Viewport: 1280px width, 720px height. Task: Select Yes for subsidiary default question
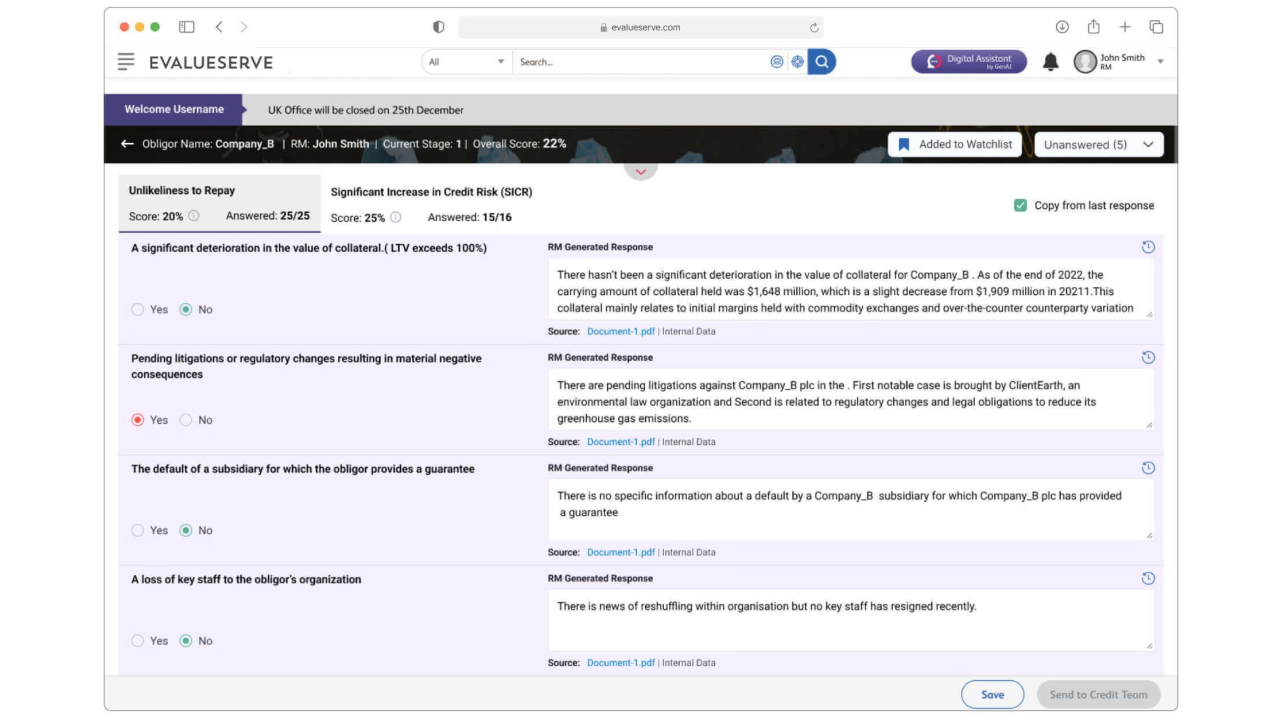pos(138,531)
